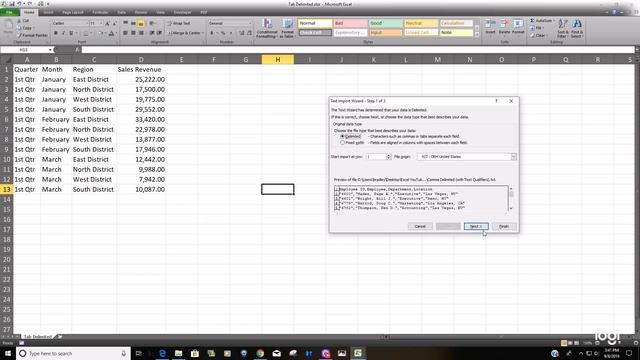The height and width of the screenshot is (360, 640).
Task: Open the font size dropdown
Action: pyautogui.click(x=101, y=23)
